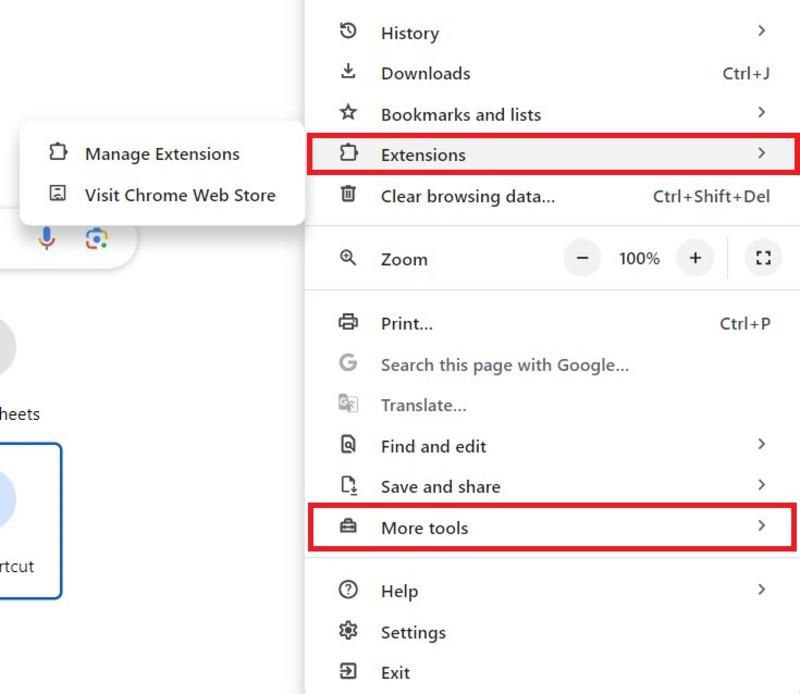Decrease zoom with the minus button

coord(582,258)
